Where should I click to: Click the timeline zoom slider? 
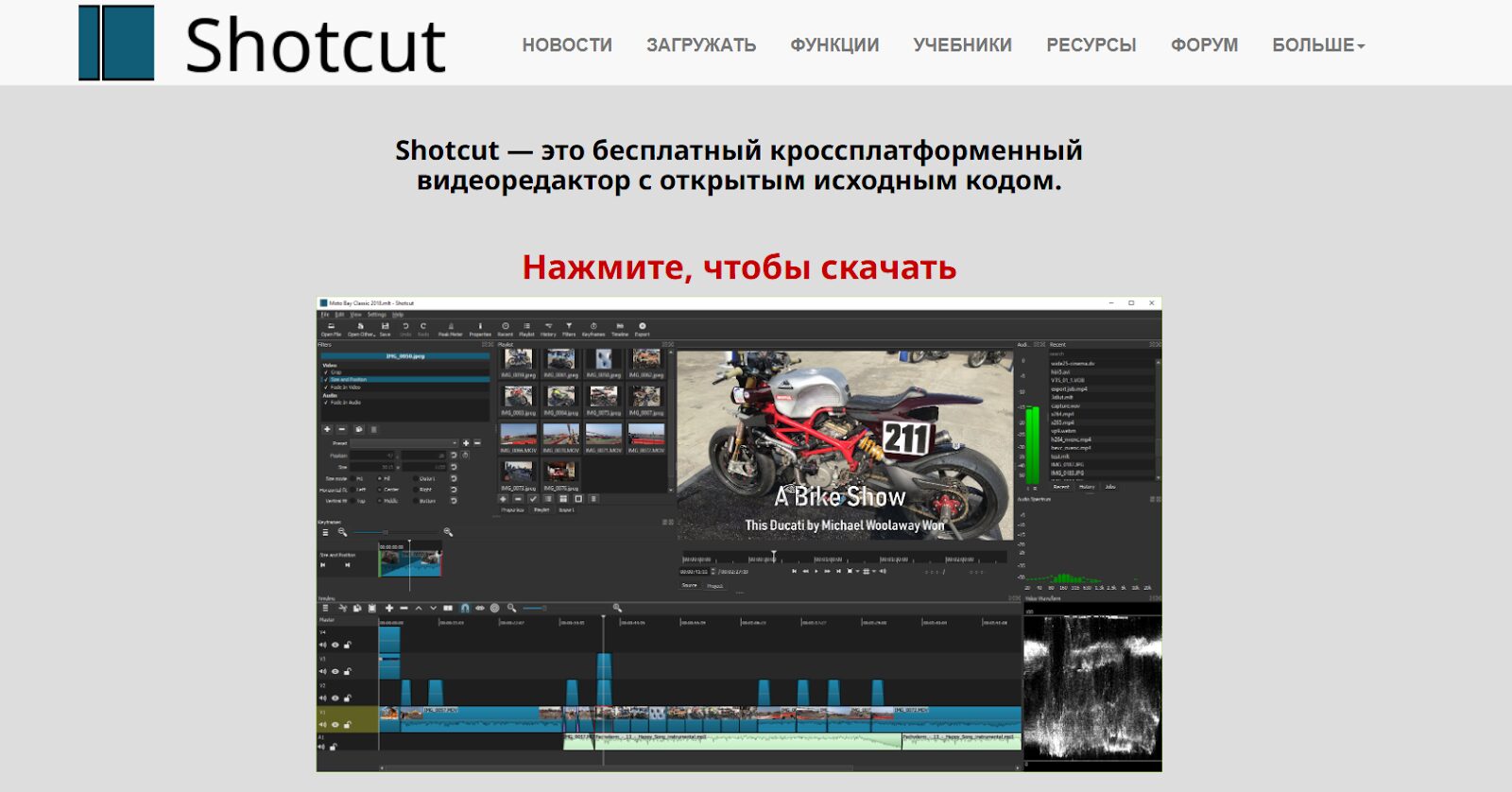coord(534,608)
